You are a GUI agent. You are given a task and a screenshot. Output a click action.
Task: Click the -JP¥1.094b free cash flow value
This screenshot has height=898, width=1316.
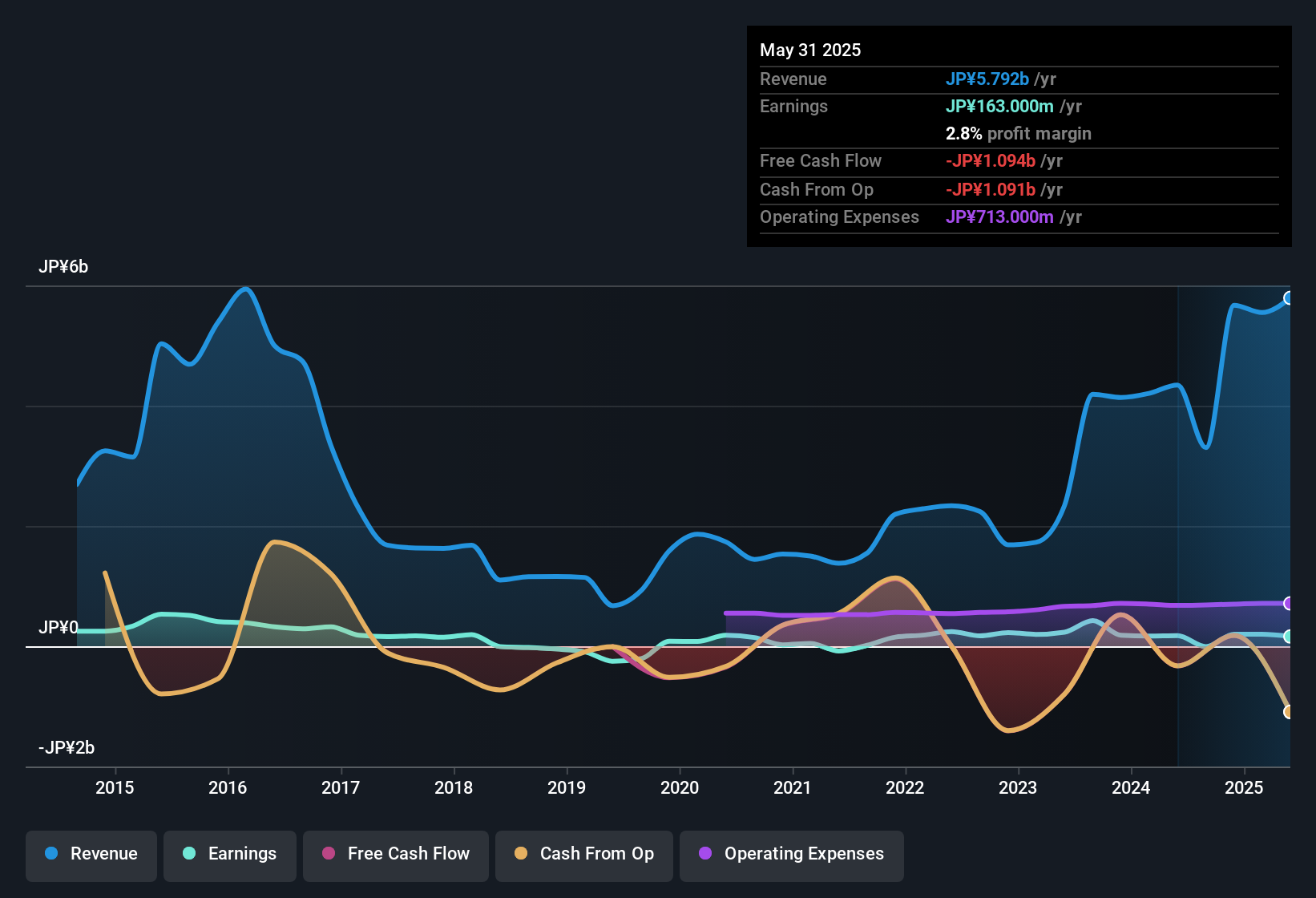pyautogui.click(x=991, y=161)
